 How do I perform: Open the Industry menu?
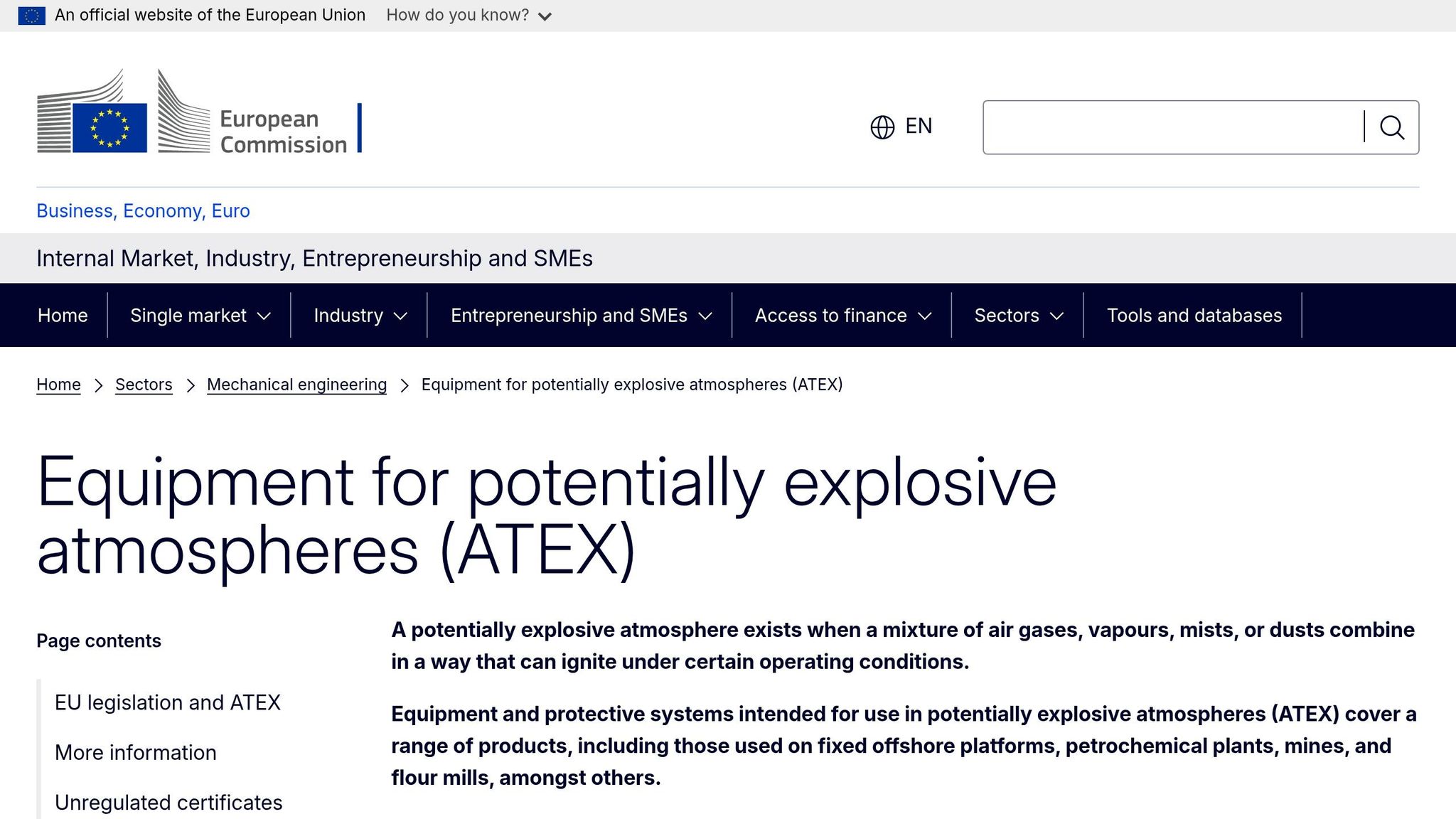coord(348,315)
